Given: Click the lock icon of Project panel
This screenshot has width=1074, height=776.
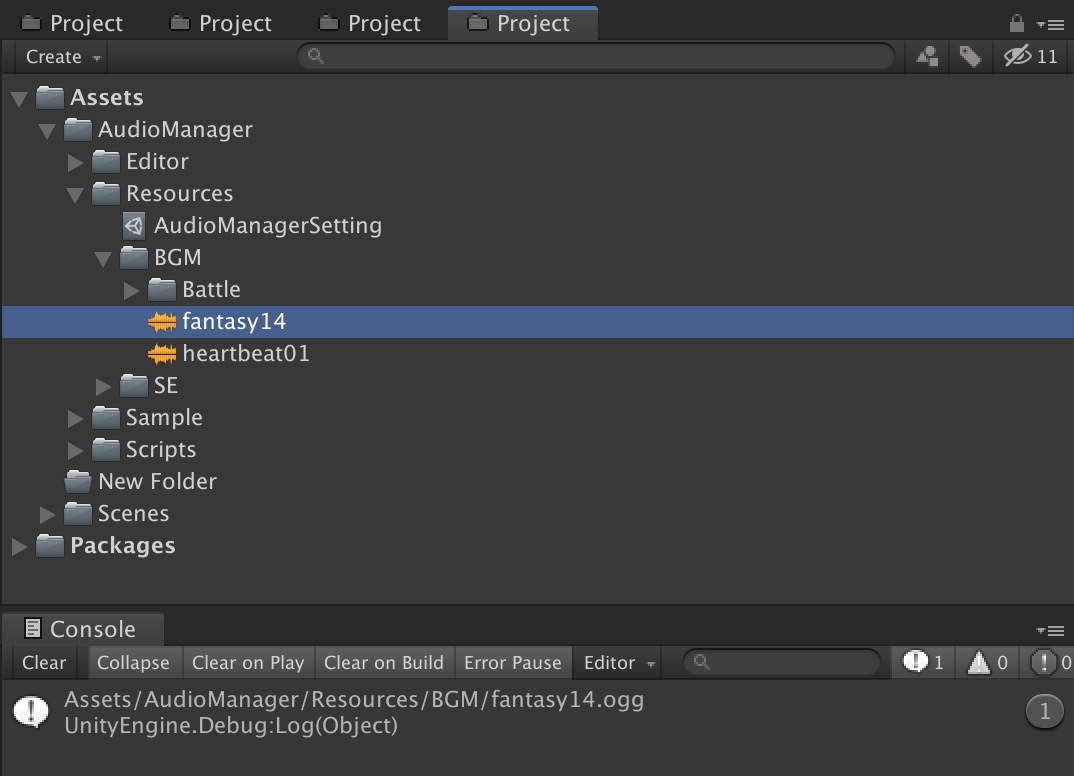Looking at the screenshot, I should [1016, 23].
